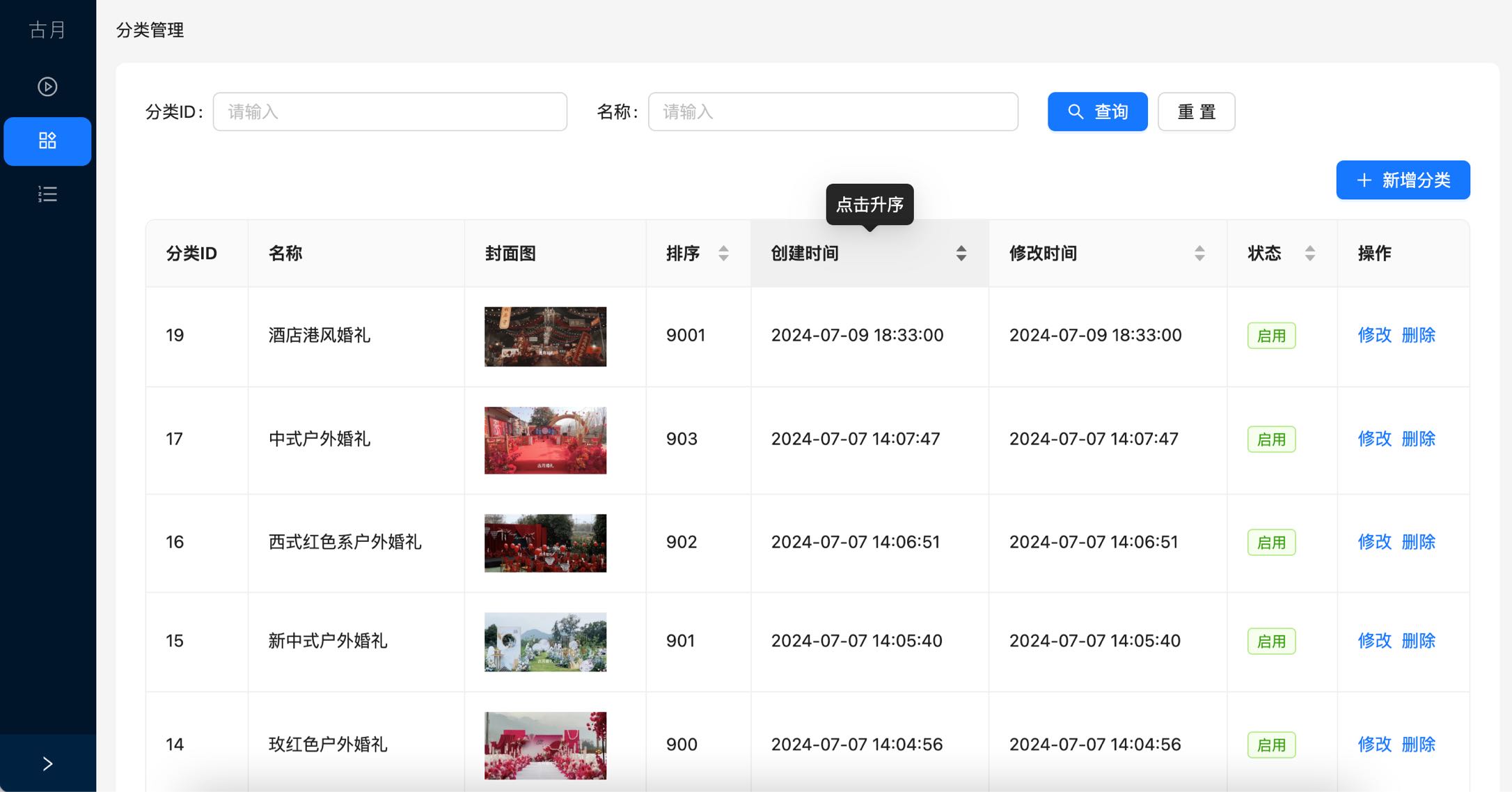Click sort value 900
Screen dimensions: 1512x792
pos(682,745)
